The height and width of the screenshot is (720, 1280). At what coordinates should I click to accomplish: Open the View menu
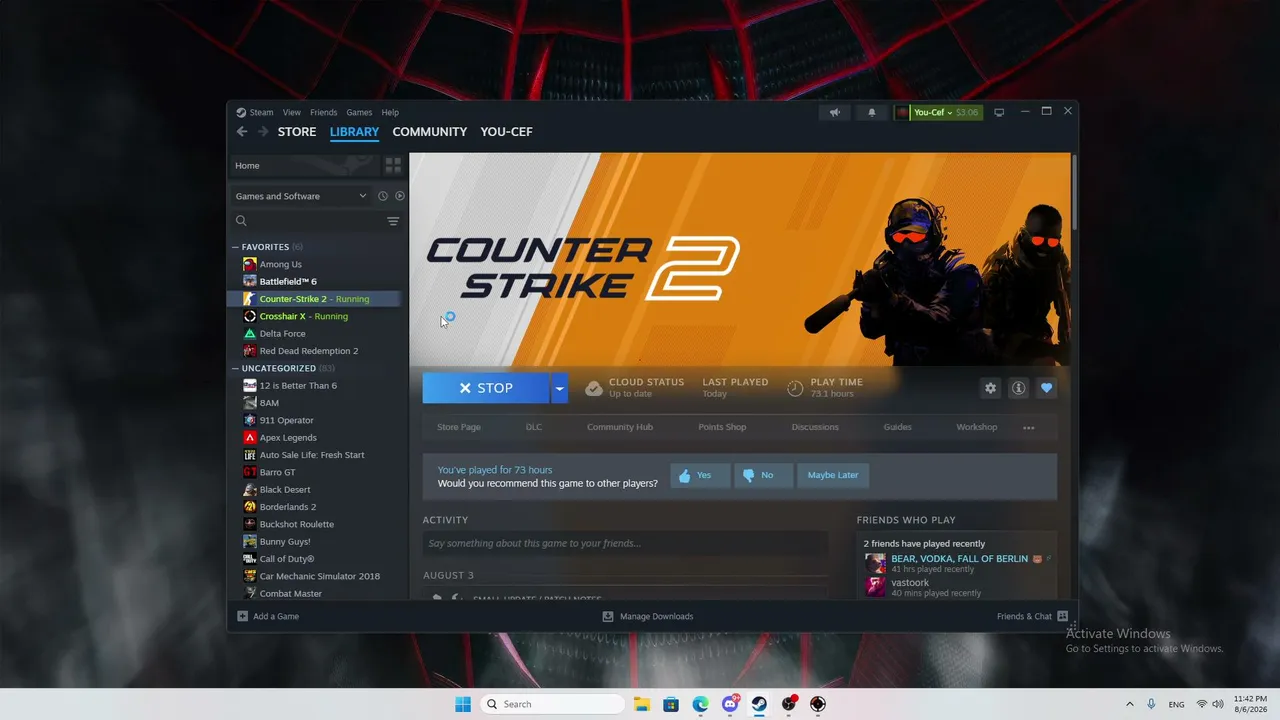pos(291,112)
